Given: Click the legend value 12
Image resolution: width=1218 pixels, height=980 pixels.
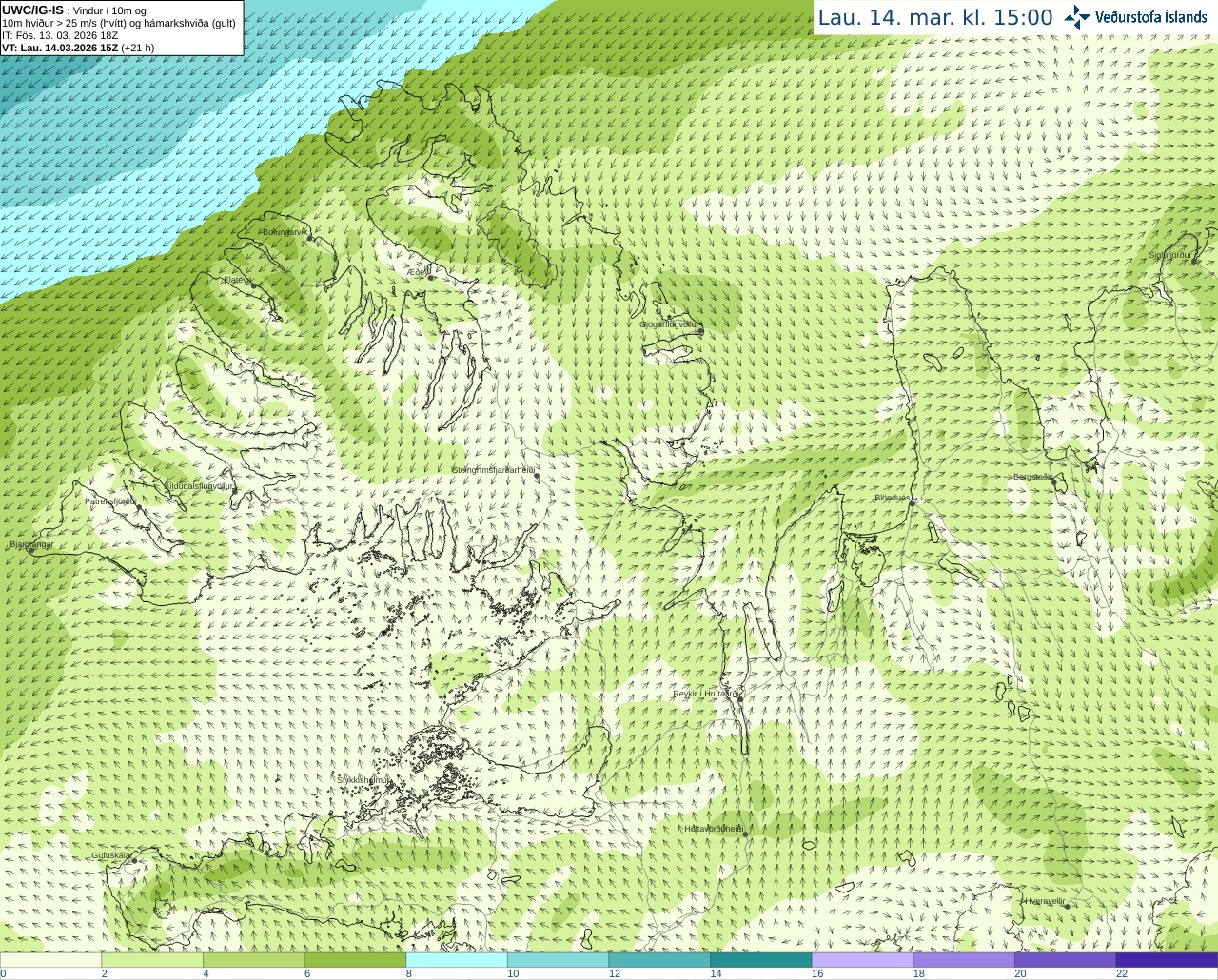Looking at the screenshot, I should coord(614,973).
